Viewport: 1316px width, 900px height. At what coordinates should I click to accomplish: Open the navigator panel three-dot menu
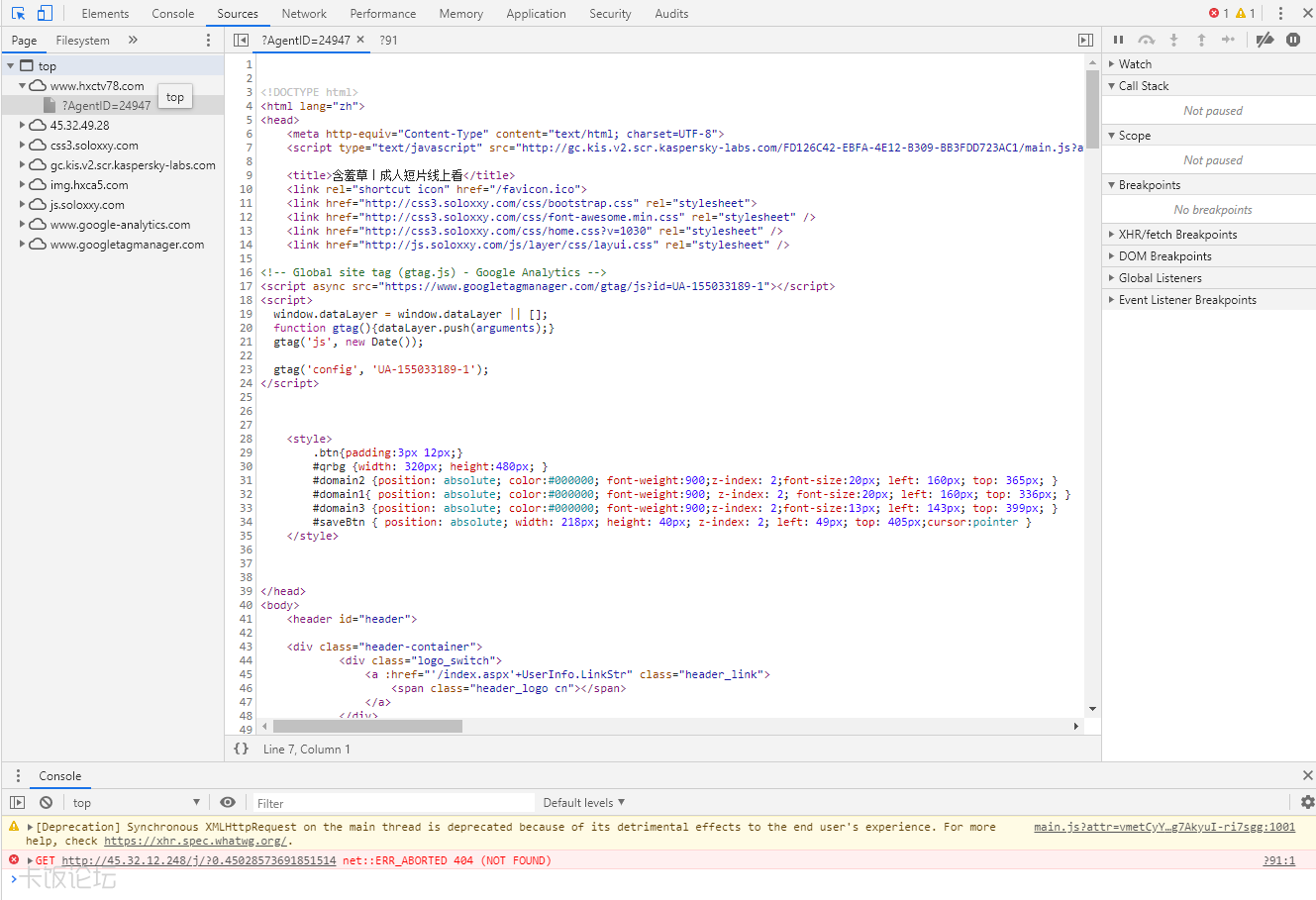tap(208, 40)
